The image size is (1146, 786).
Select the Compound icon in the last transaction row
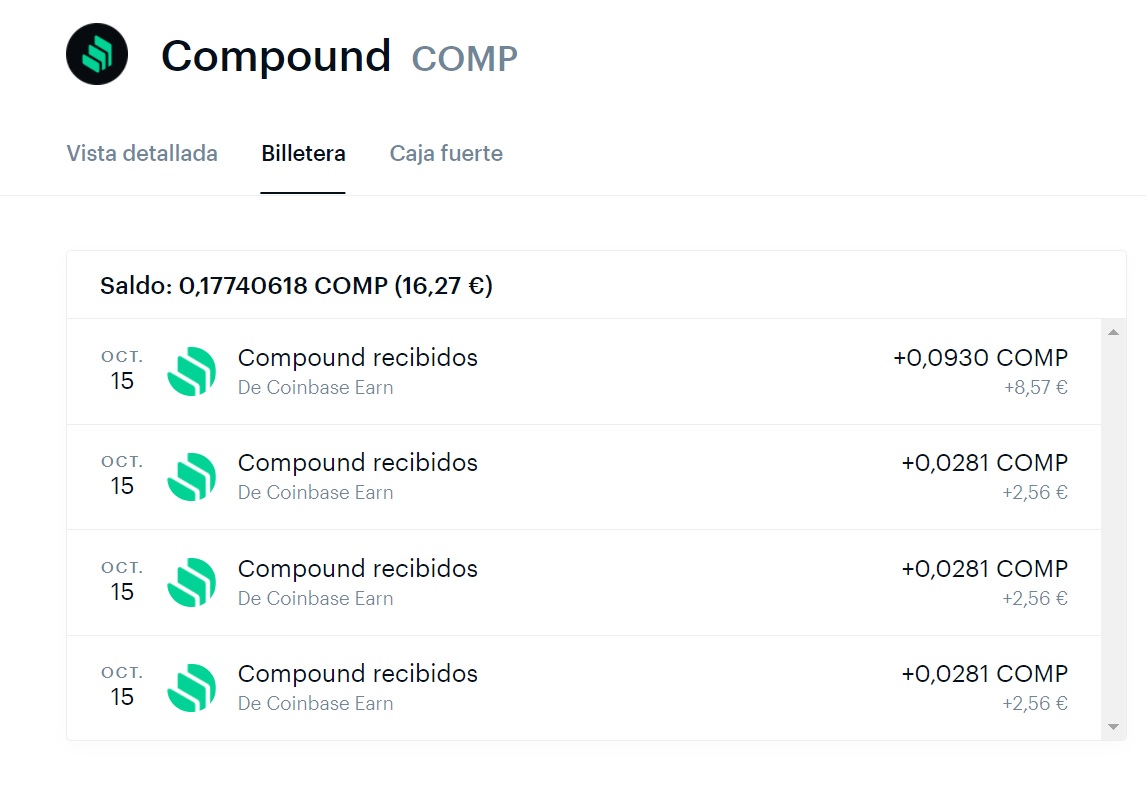191,688
